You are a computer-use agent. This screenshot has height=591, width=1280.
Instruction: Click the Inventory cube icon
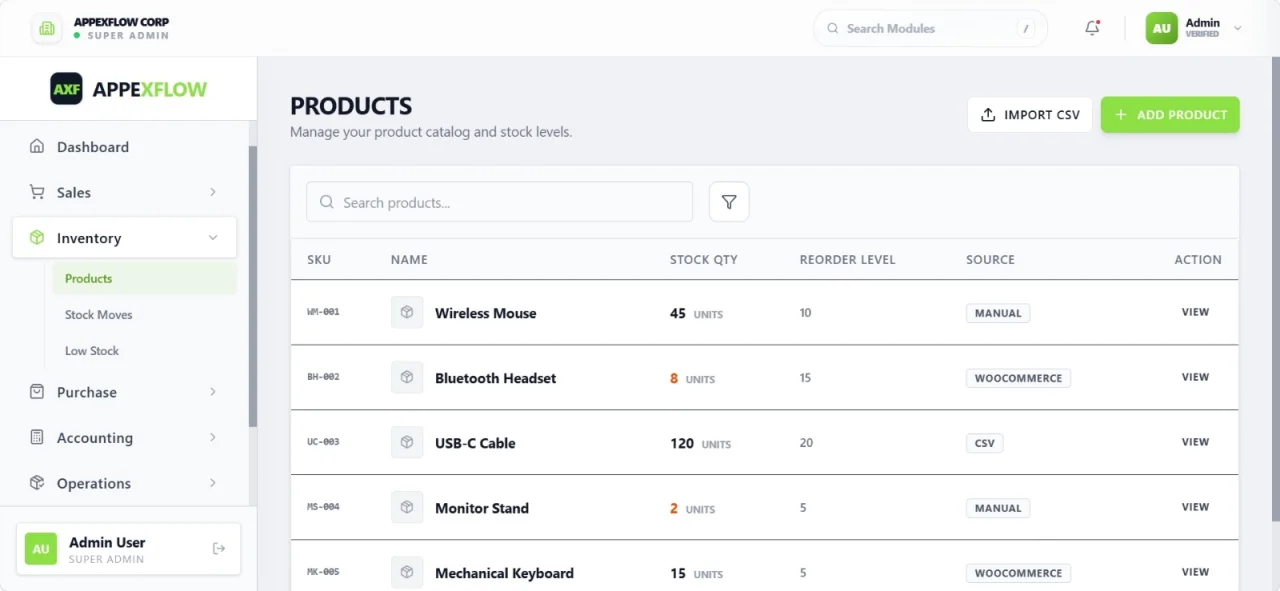tap(37, 238)
